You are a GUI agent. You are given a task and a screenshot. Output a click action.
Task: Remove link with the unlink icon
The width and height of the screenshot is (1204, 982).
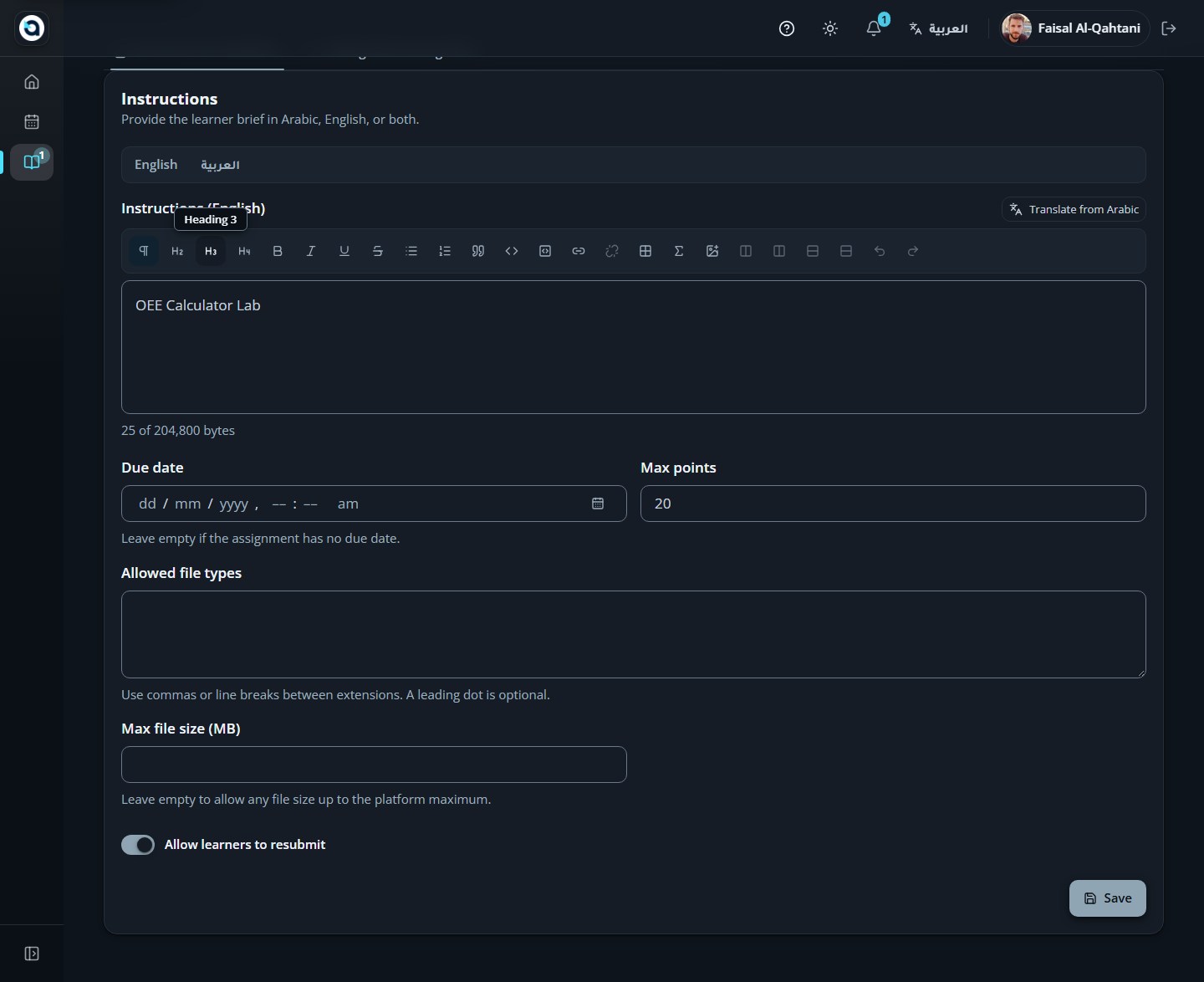(x=612, y=251)
